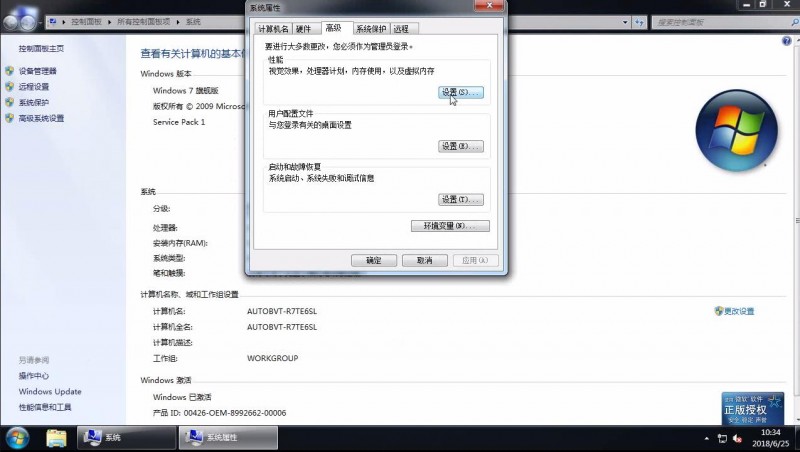This screenshot has height=452, width=800.
Task: Cancel dialog with 取消 button
Action: click(424, 260)
